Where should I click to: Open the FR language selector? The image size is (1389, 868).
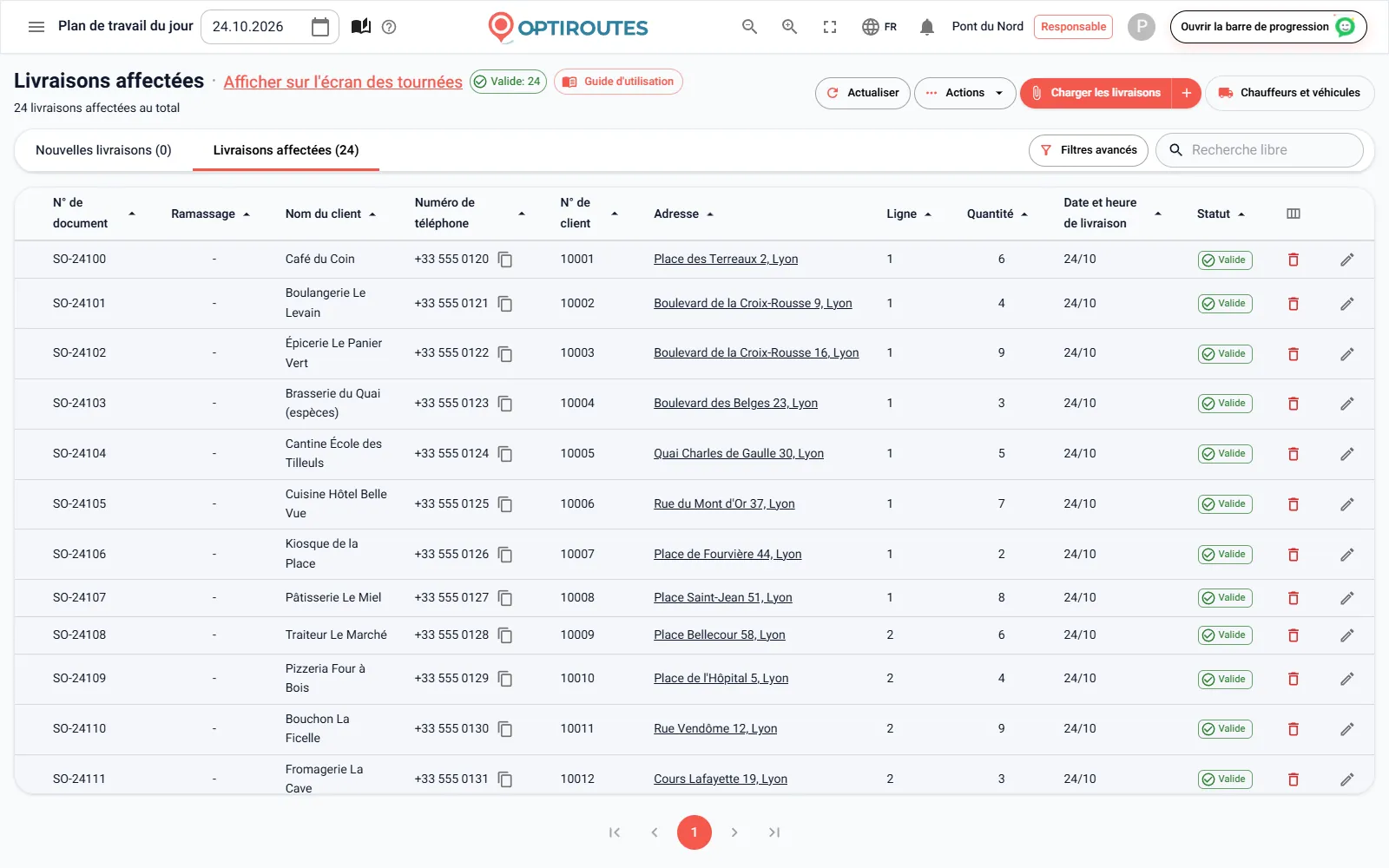pyautogui.click(x=879, y=27)
